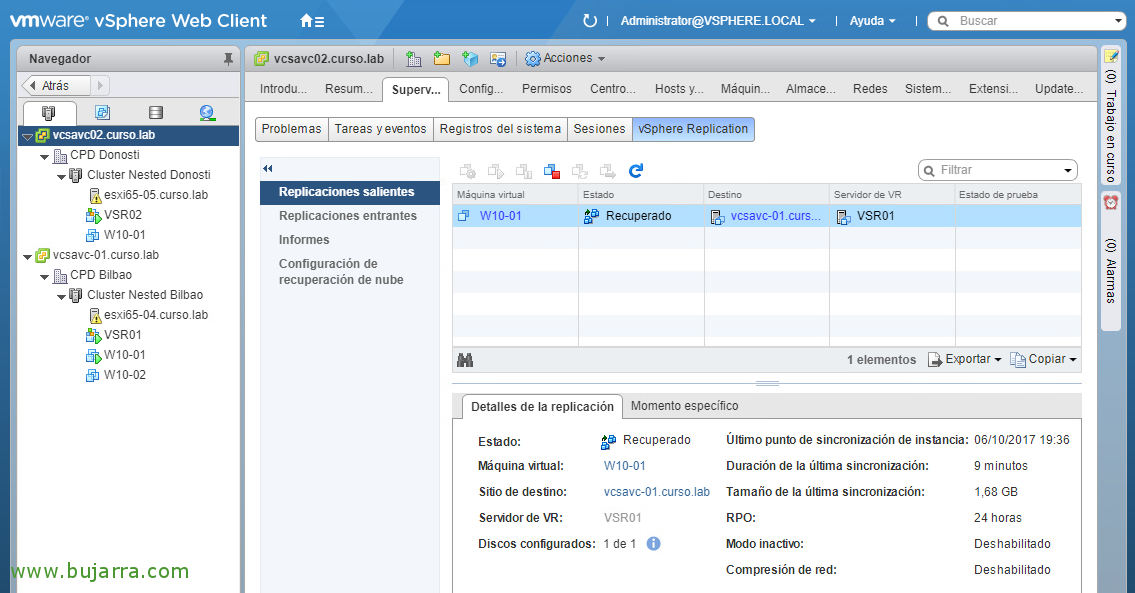Switch to Momento específico tab
1135x593 pixels.
coord(684,405)
